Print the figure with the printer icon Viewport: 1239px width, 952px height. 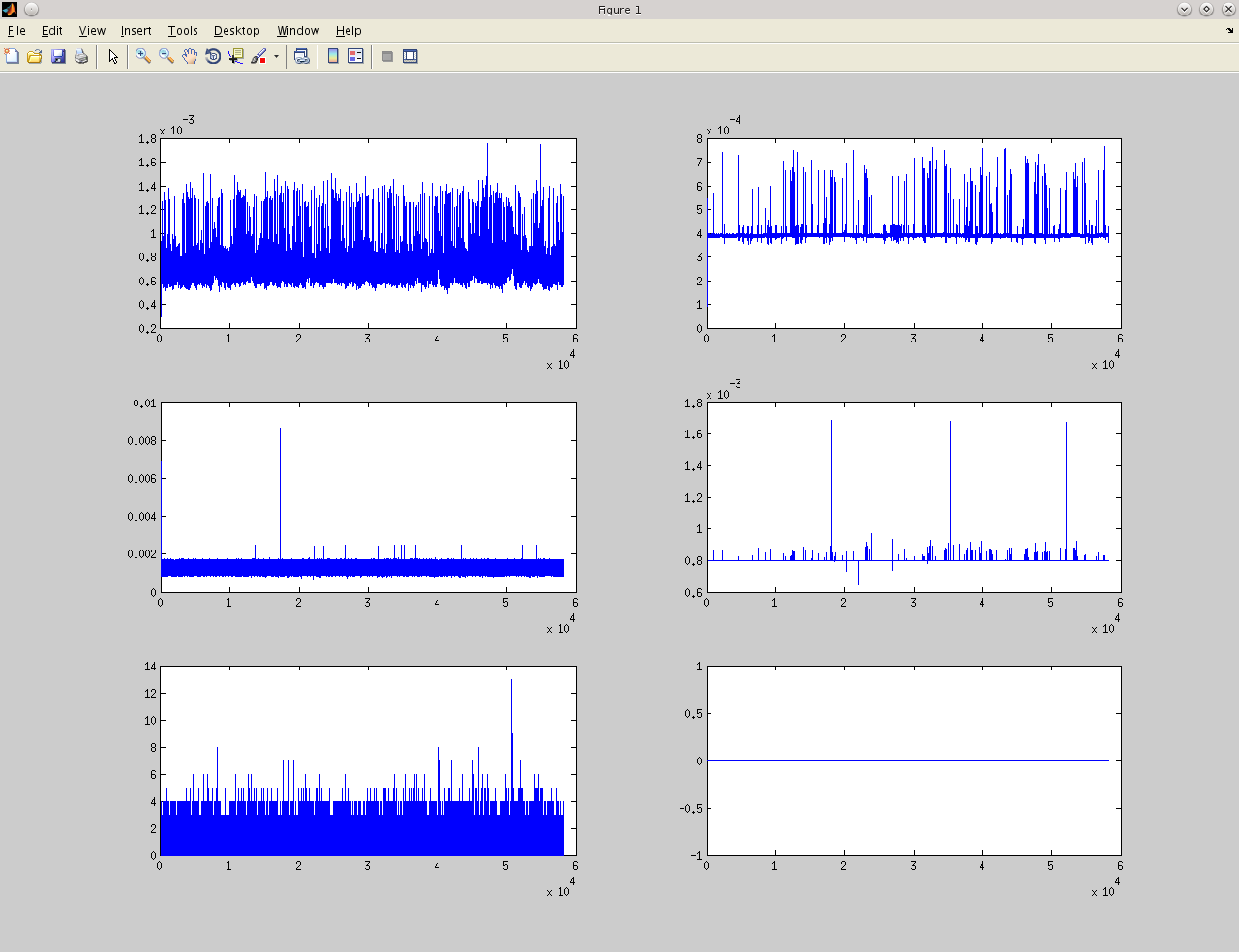tap(81, 57)
